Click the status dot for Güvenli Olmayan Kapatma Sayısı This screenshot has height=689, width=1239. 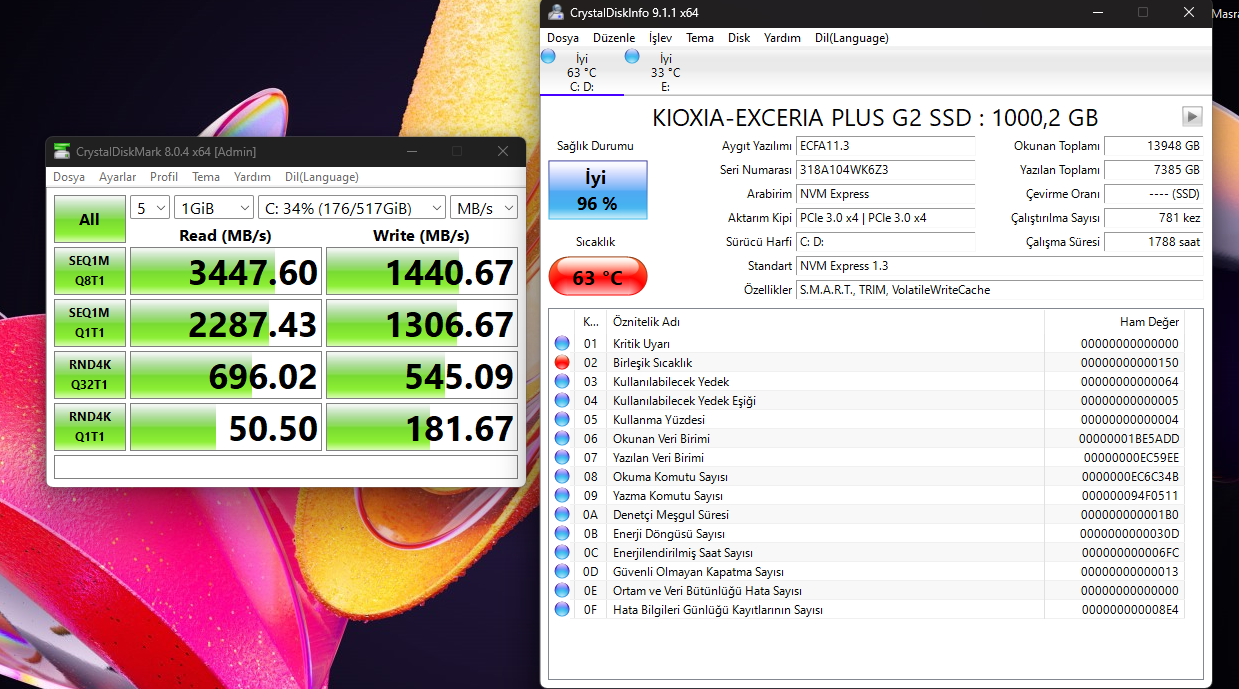pyautogui.click(x=561, y=571)
